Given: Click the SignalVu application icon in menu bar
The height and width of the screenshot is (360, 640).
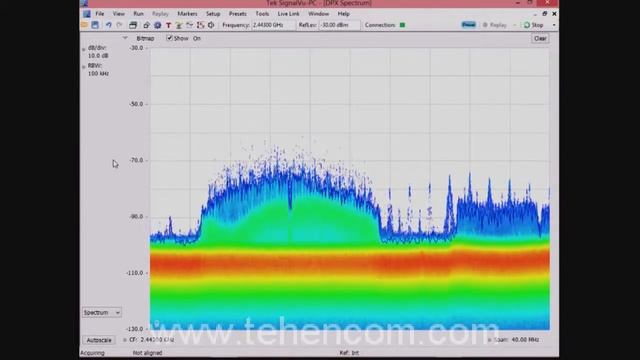Looking at the screenshot, I should tap(87, 14).
